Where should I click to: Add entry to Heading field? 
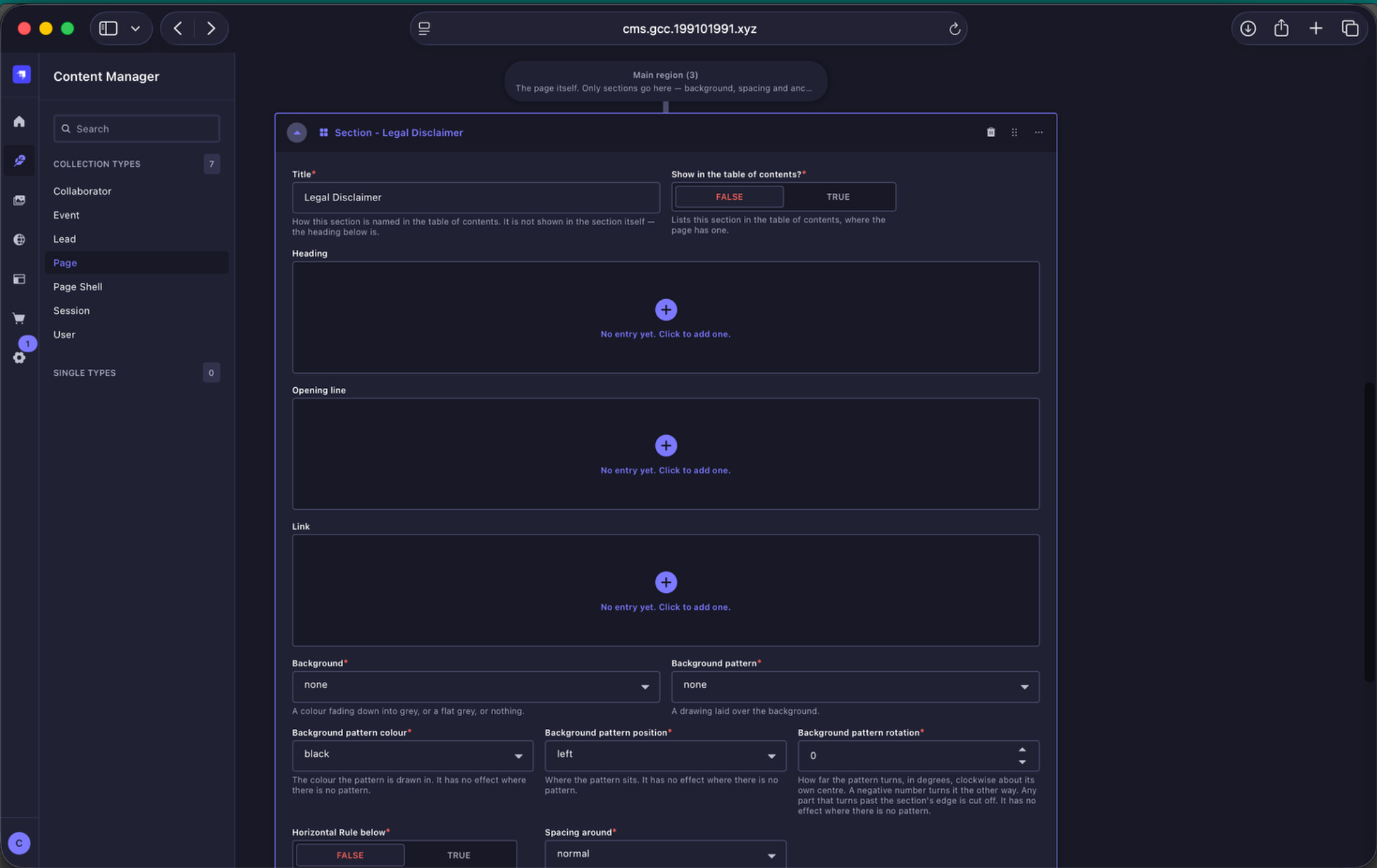(x=665, y=310)
